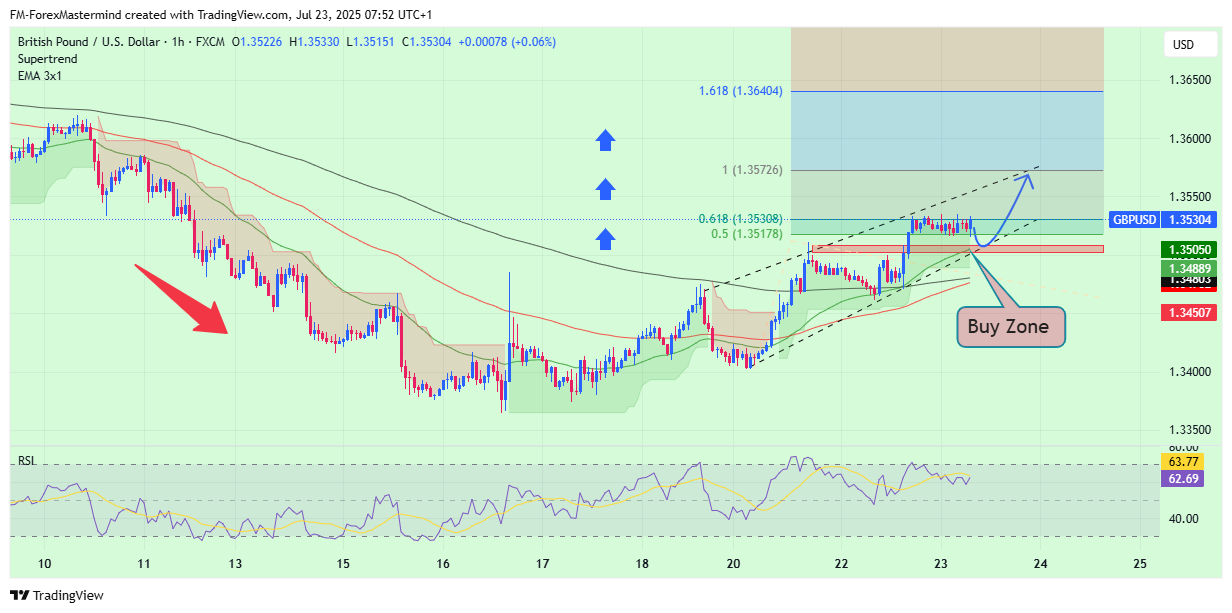Click the 1.35050 green price label
Viewport: 1232px width, 613px height.
point(1188,250)
